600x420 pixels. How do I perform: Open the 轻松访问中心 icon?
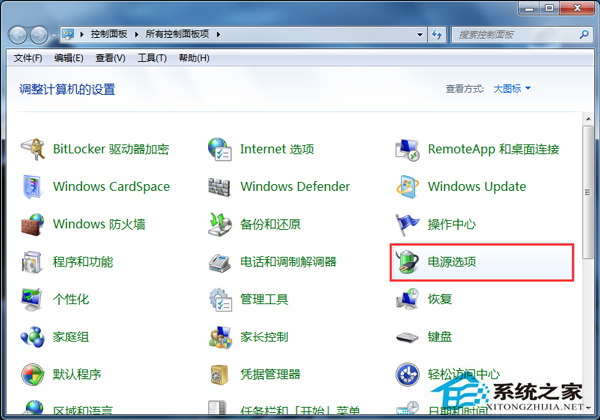(407, 374)
